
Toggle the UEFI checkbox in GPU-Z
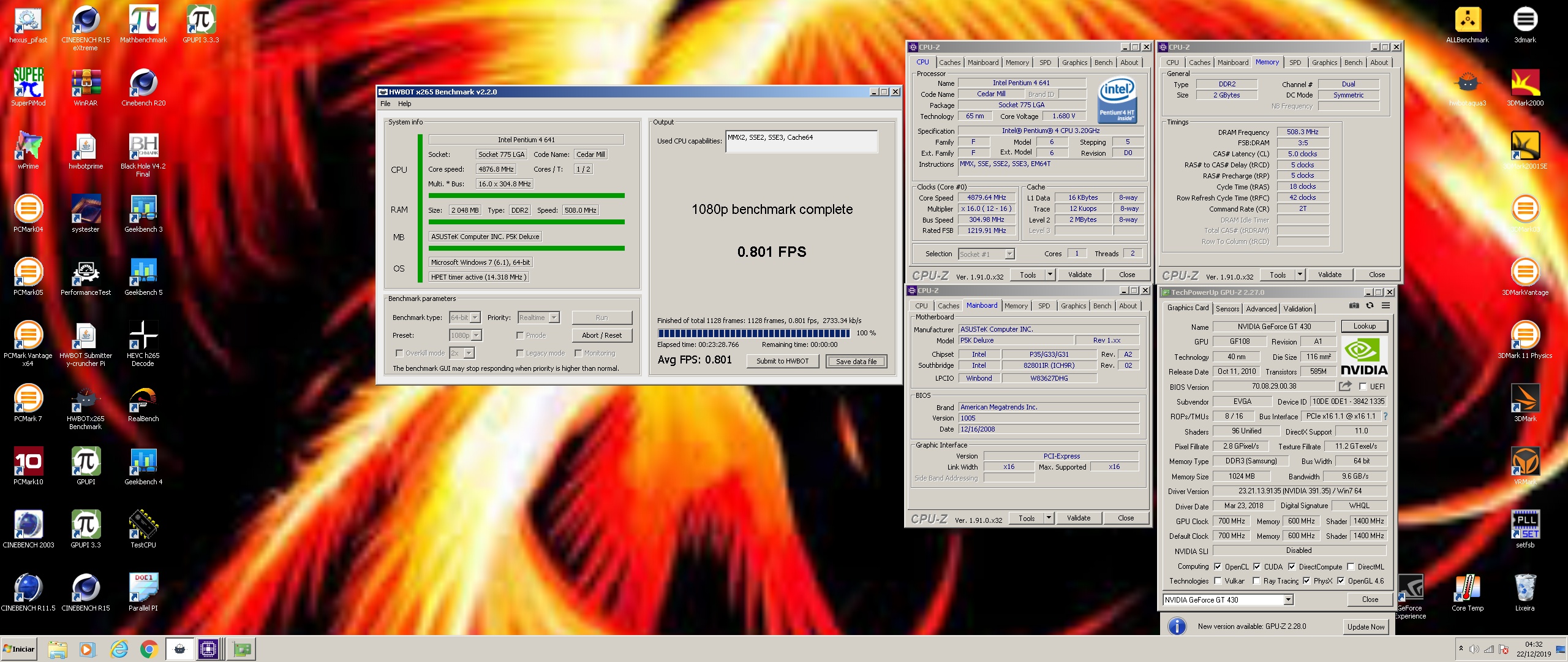[x=1363, y=387]
